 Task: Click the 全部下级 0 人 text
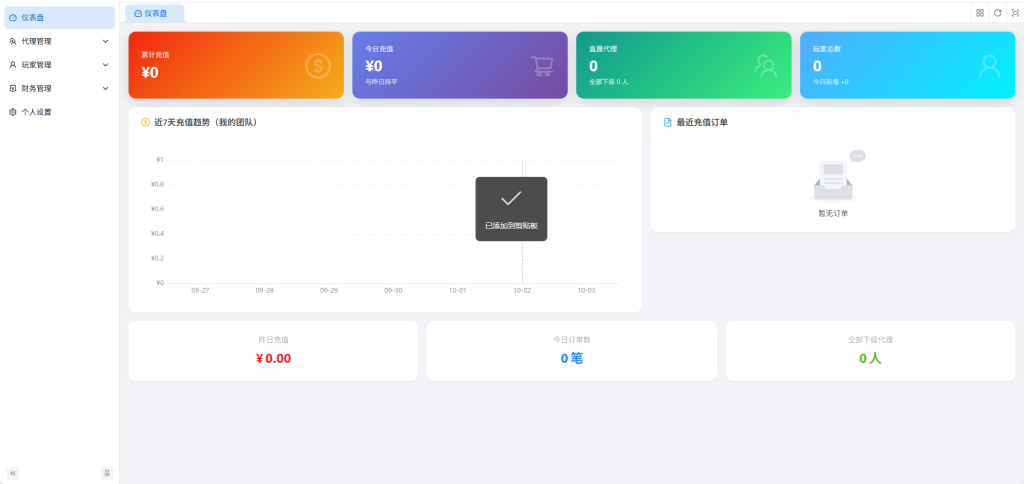[x=609, y=82]
